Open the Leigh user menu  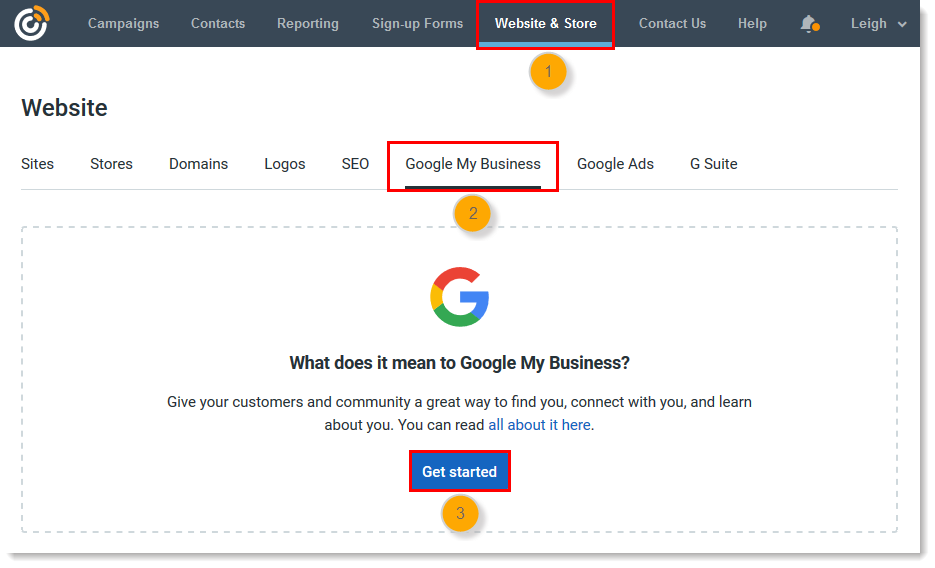point(878,24)
